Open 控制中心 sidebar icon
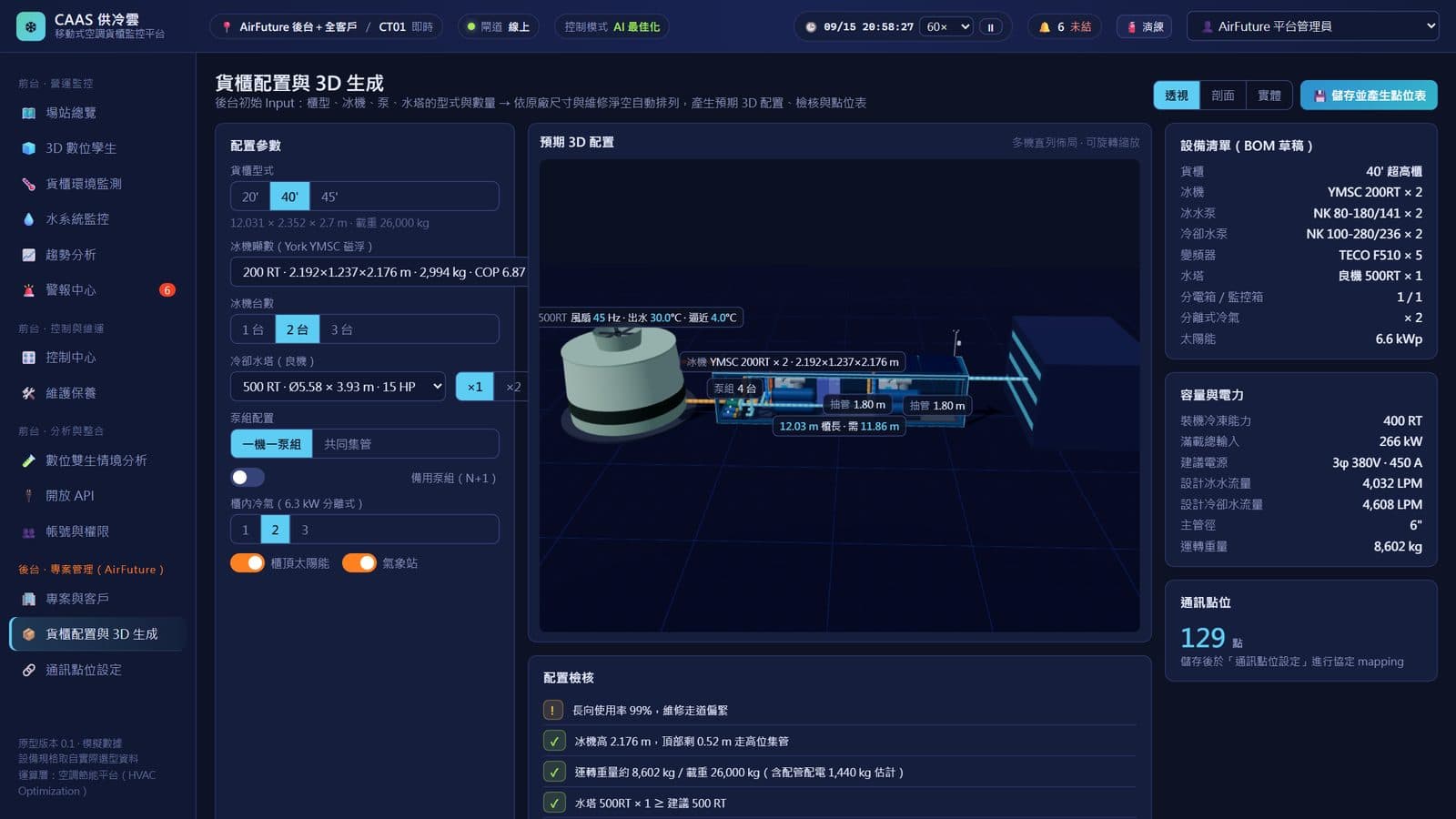1456x819 pixels. click(29, 358)
